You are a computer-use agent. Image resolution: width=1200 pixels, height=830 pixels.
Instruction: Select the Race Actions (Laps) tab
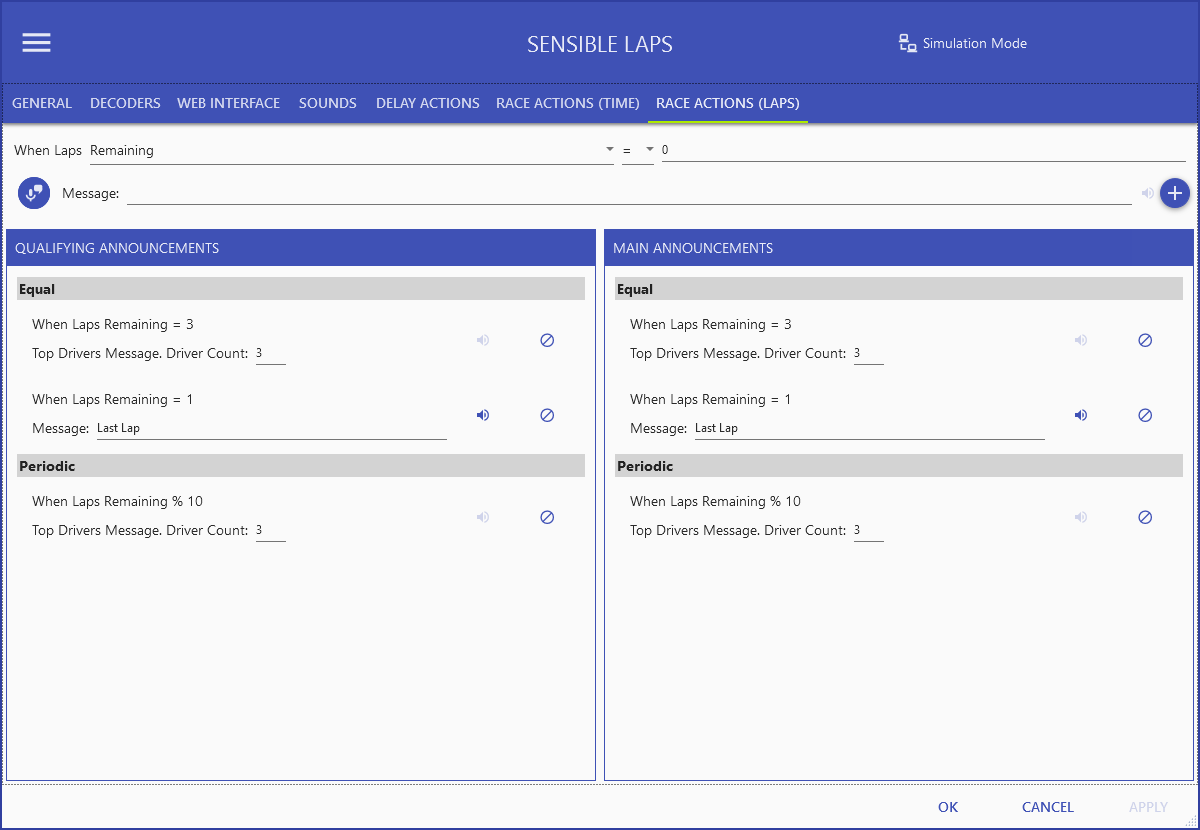[728, 103]
